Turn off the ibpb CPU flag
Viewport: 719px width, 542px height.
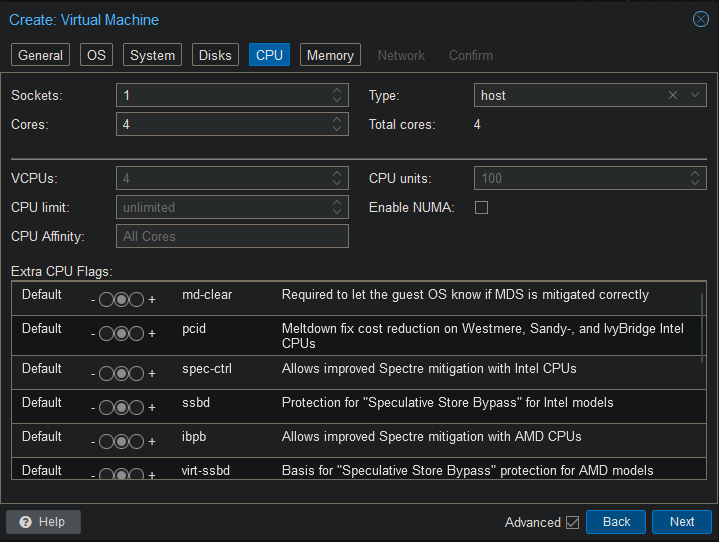click(107, 442)
